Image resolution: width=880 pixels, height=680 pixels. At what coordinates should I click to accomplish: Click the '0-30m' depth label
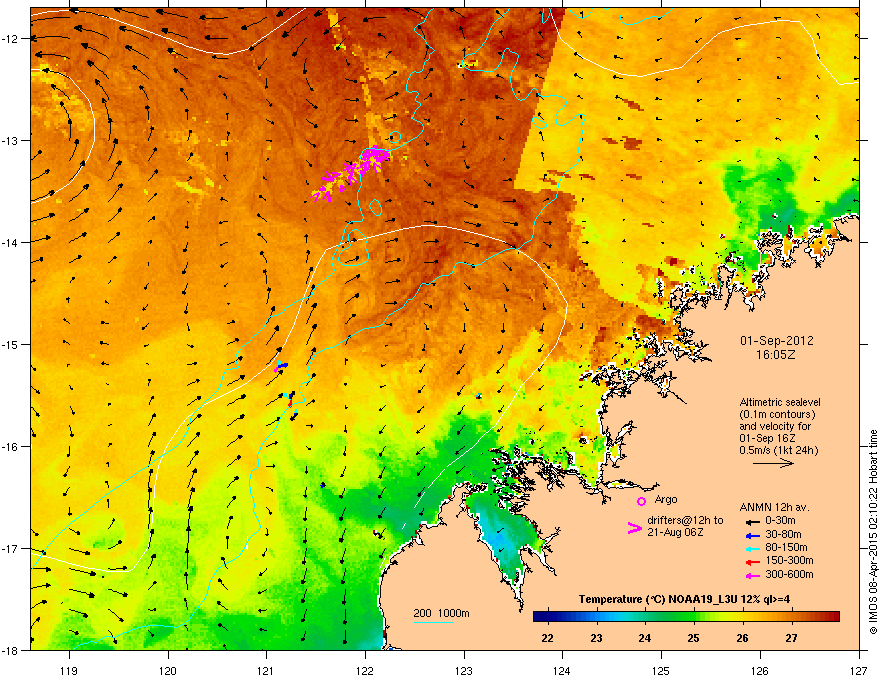pyautogui.click(x=780, y=521)
